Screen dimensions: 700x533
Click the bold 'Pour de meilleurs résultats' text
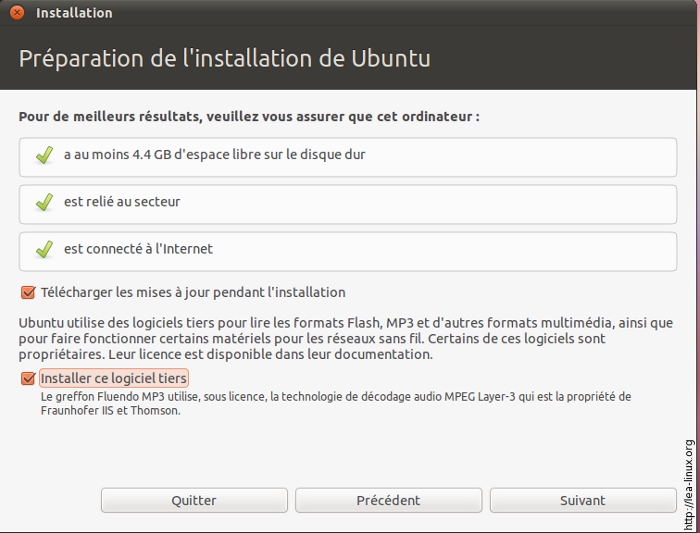248,117
